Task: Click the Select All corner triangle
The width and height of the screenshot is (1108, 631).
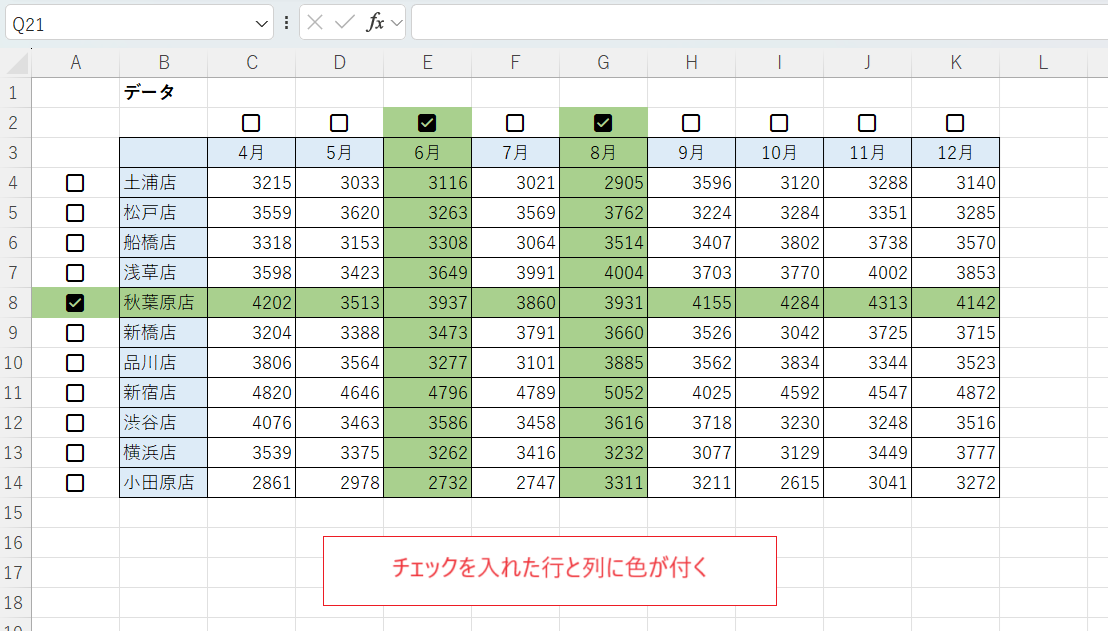Action: (18, 64)
